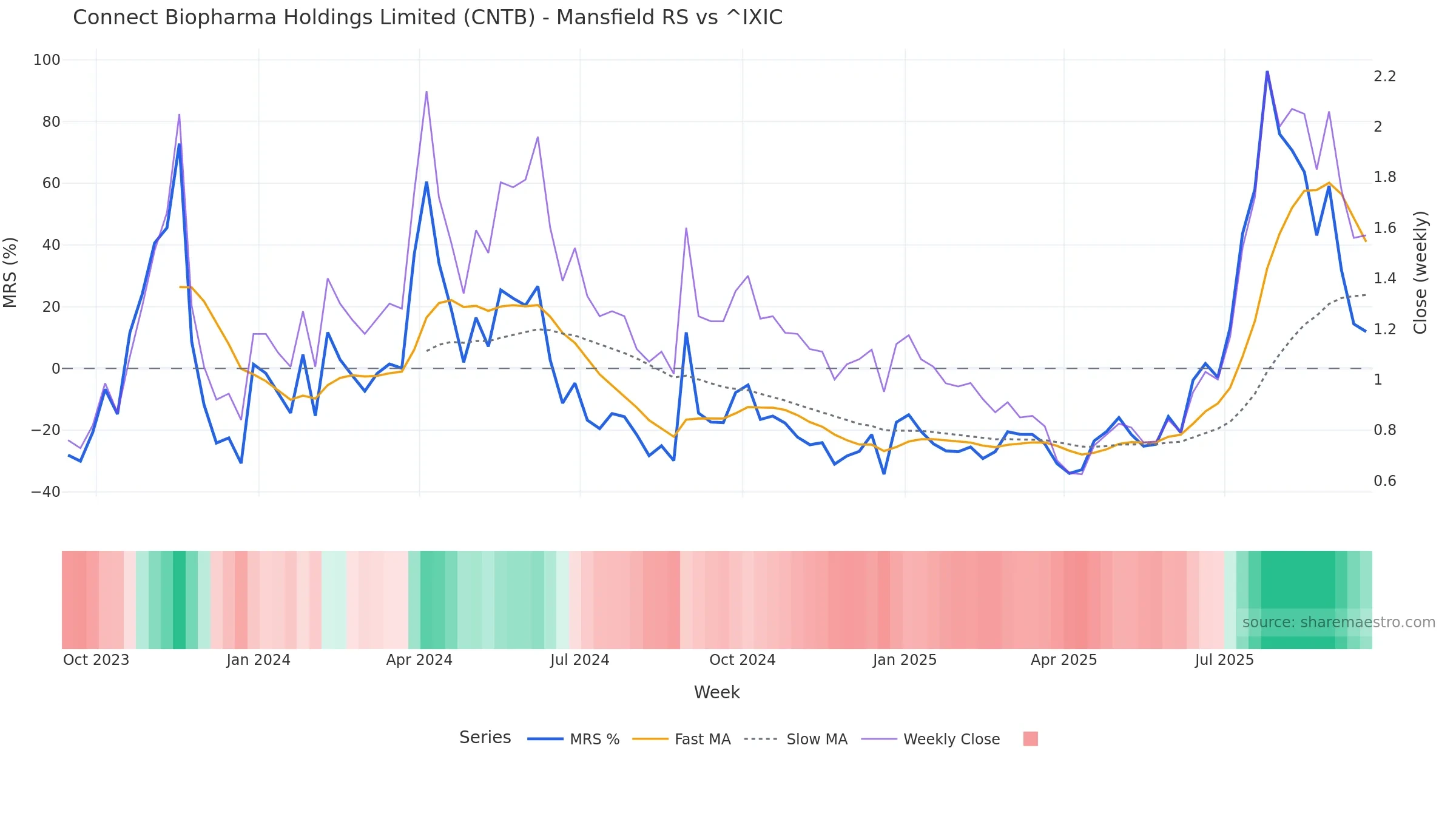Click the 'Jul 2024' x-axis label
Screen dimensions: 1456x819
[579, 660]
